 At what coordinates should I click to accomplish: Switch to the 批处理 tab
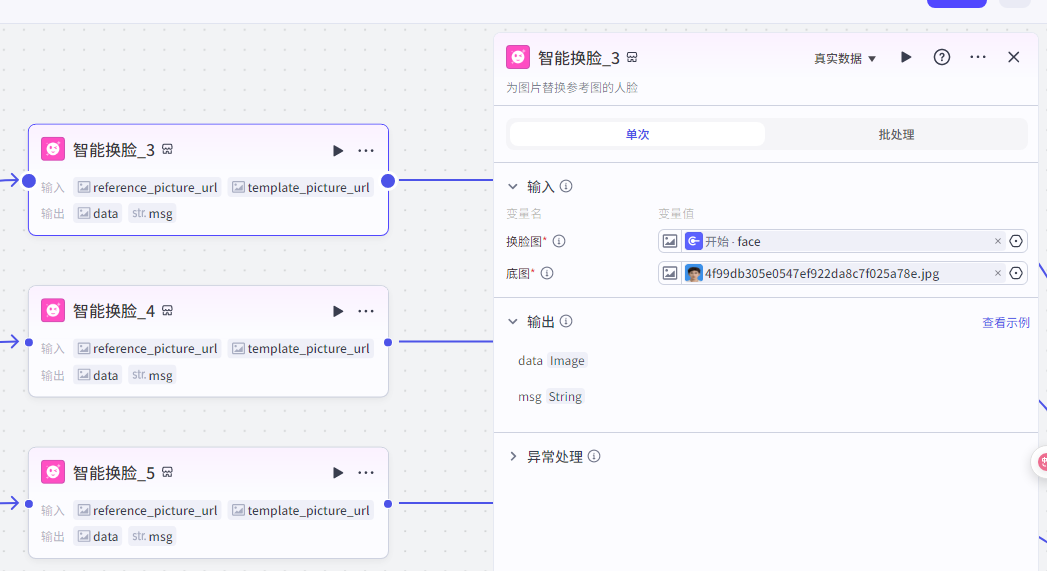(x=896, y=134)
